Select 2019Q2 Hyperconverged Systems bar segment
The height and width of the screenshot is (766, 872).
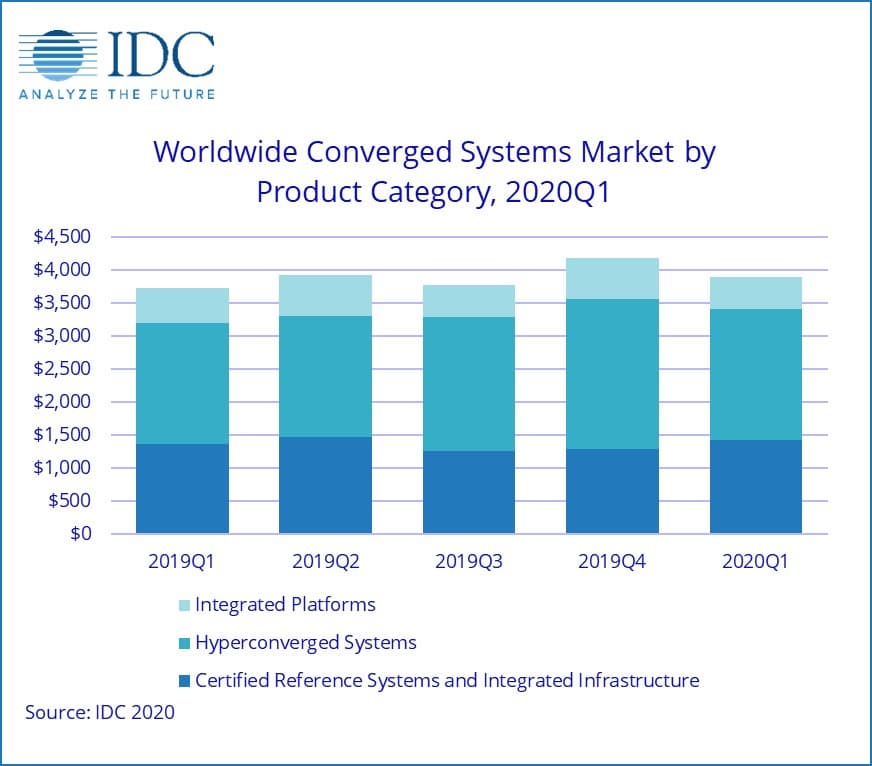pyautogui.click(x=325, y=377)
